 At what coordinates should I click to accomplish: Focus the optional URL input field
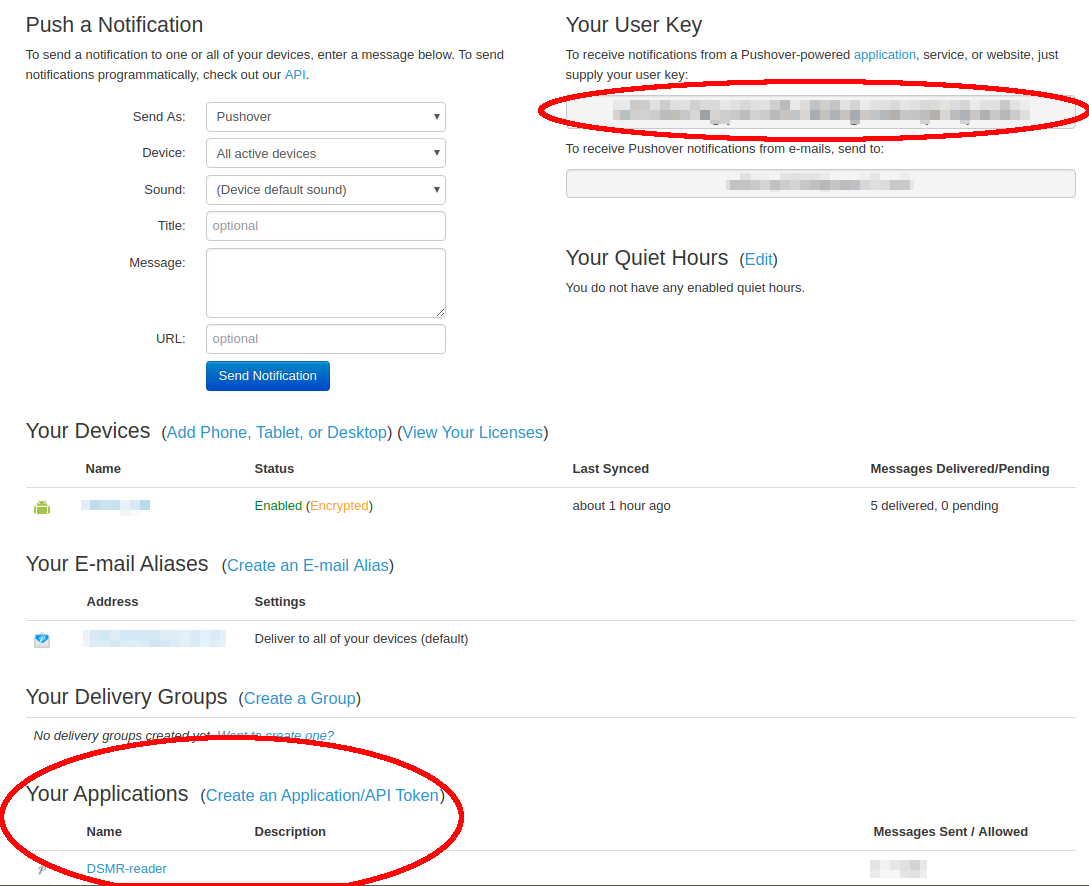tap(326, 339)
